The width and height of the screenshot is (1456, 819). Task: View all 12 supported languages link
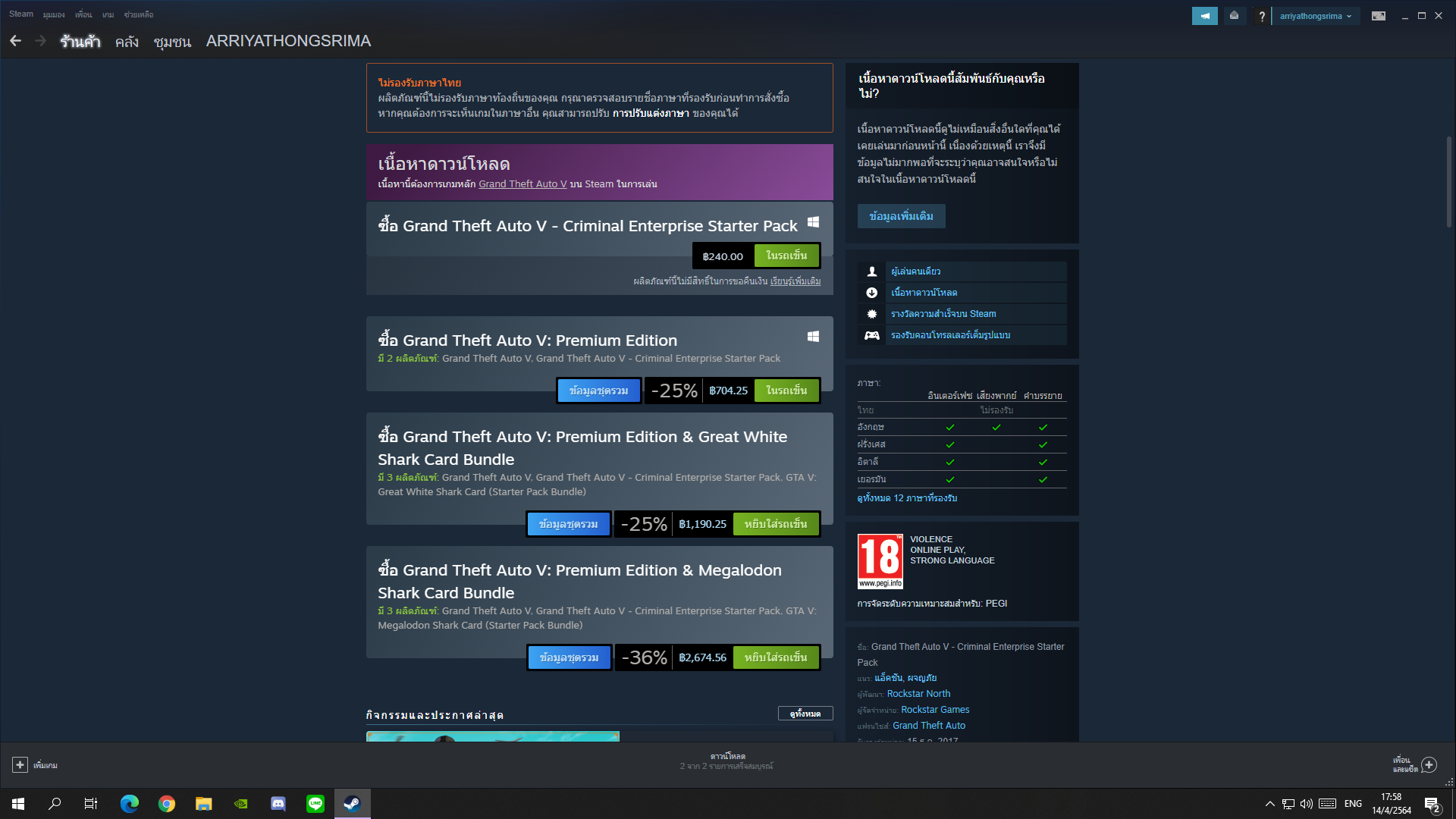[907, 498]
